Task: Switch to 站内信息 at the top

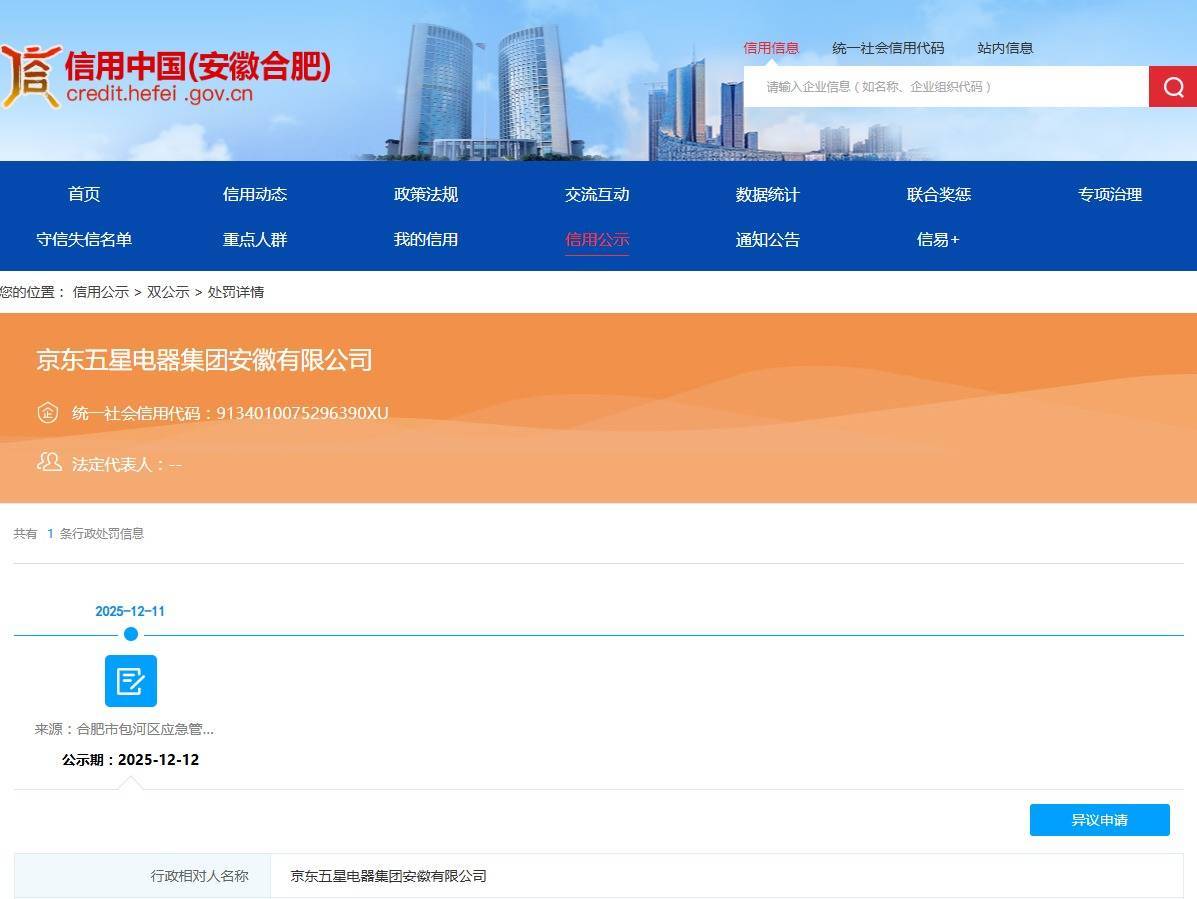Action: [1005, 47]
